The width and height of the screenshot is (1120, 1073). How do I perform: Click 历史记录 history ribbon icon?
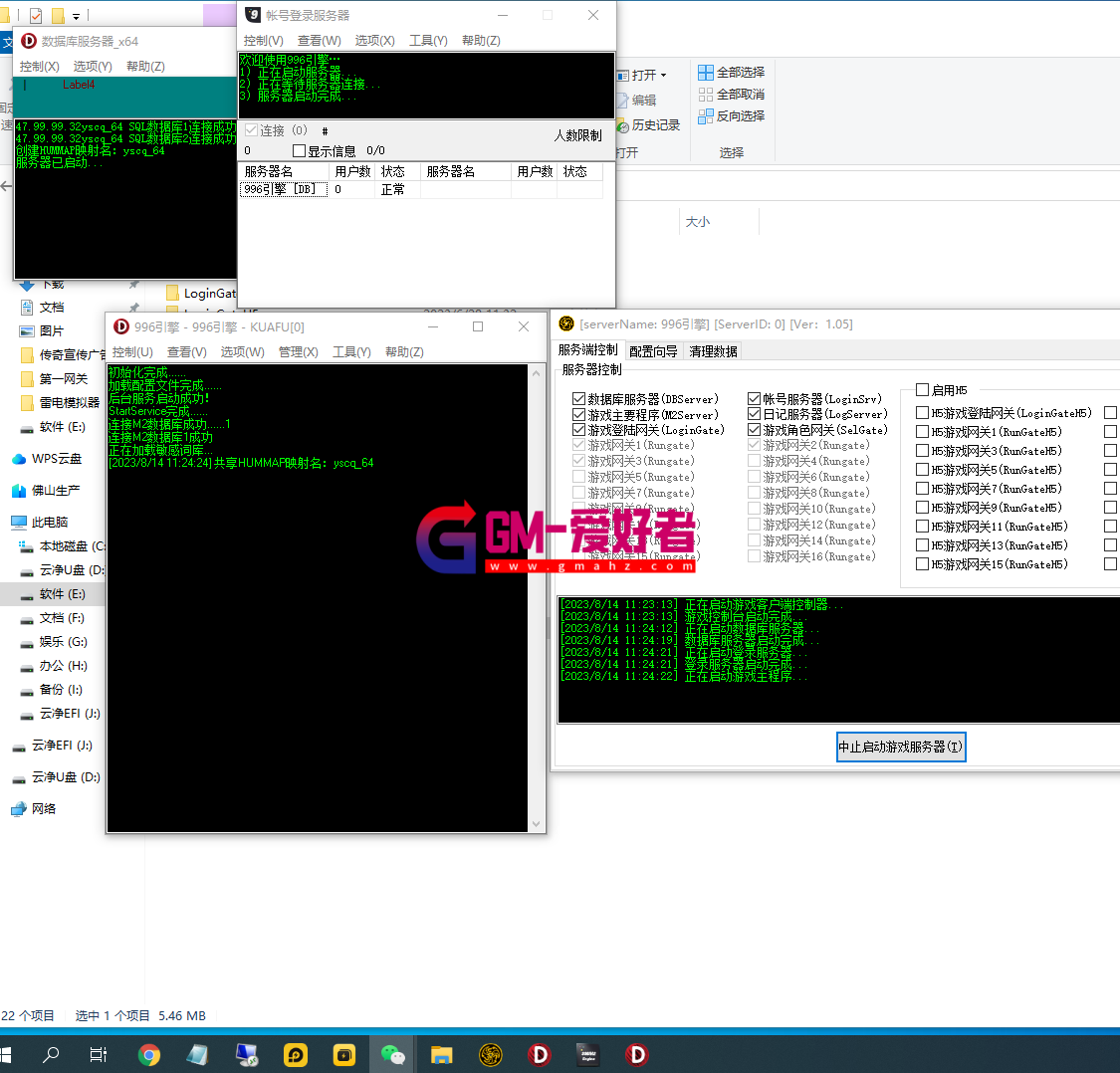point(623,125)
